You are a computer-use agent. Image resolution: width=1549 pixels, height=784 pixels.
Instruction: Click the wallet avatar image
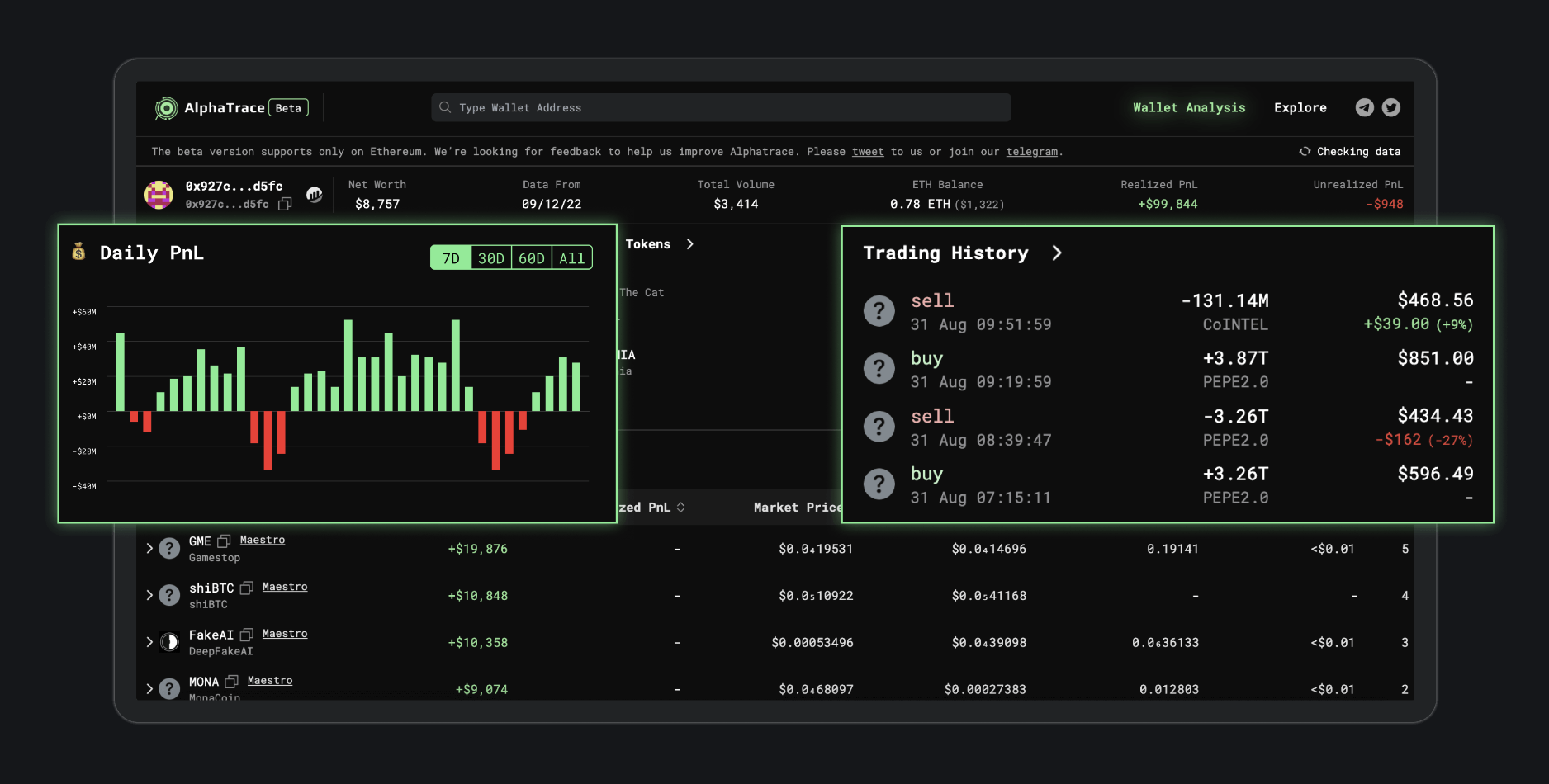point(159,195)
